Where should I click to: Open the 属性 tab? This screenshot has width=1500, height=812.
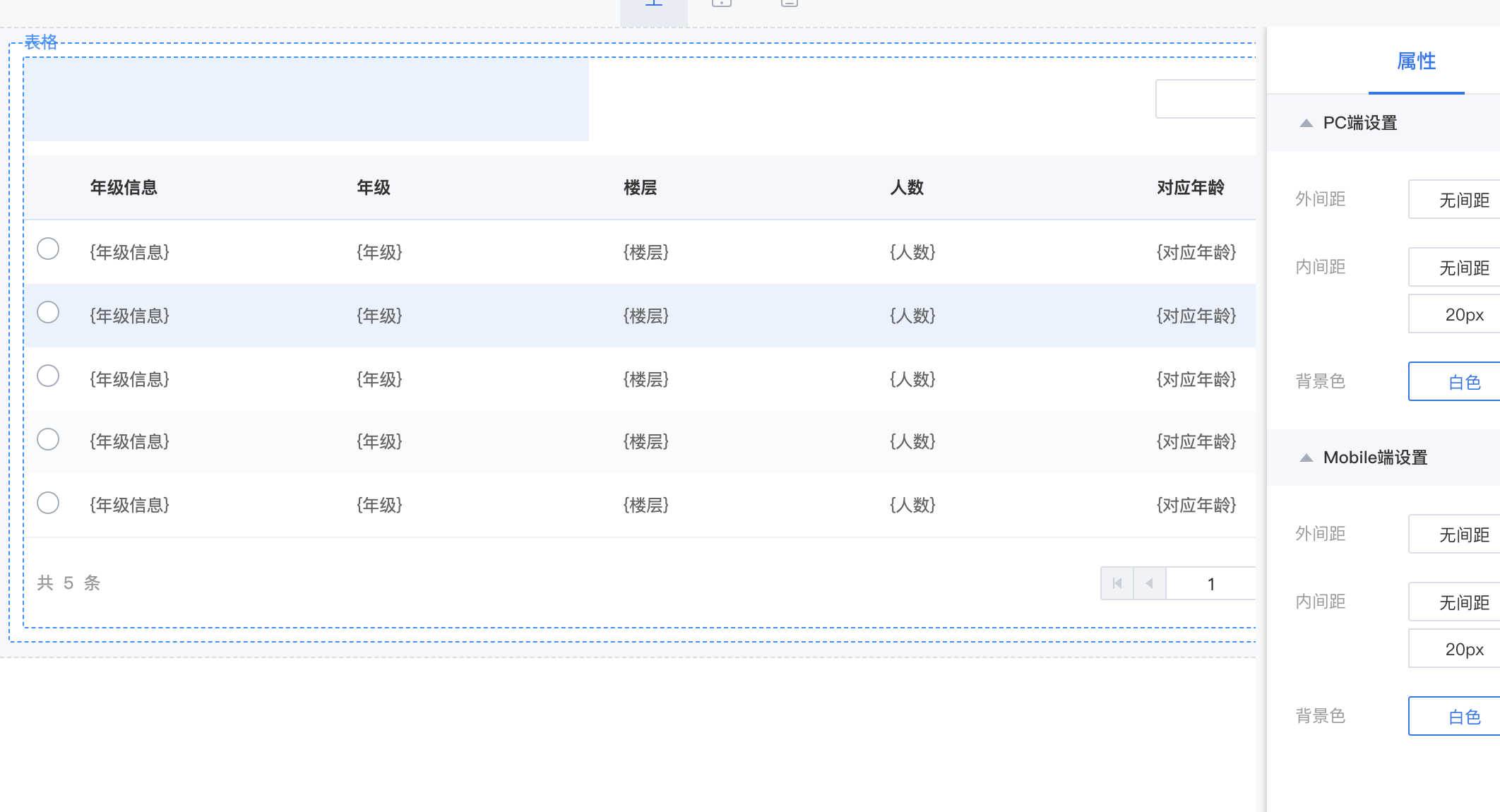point(1416,61)
